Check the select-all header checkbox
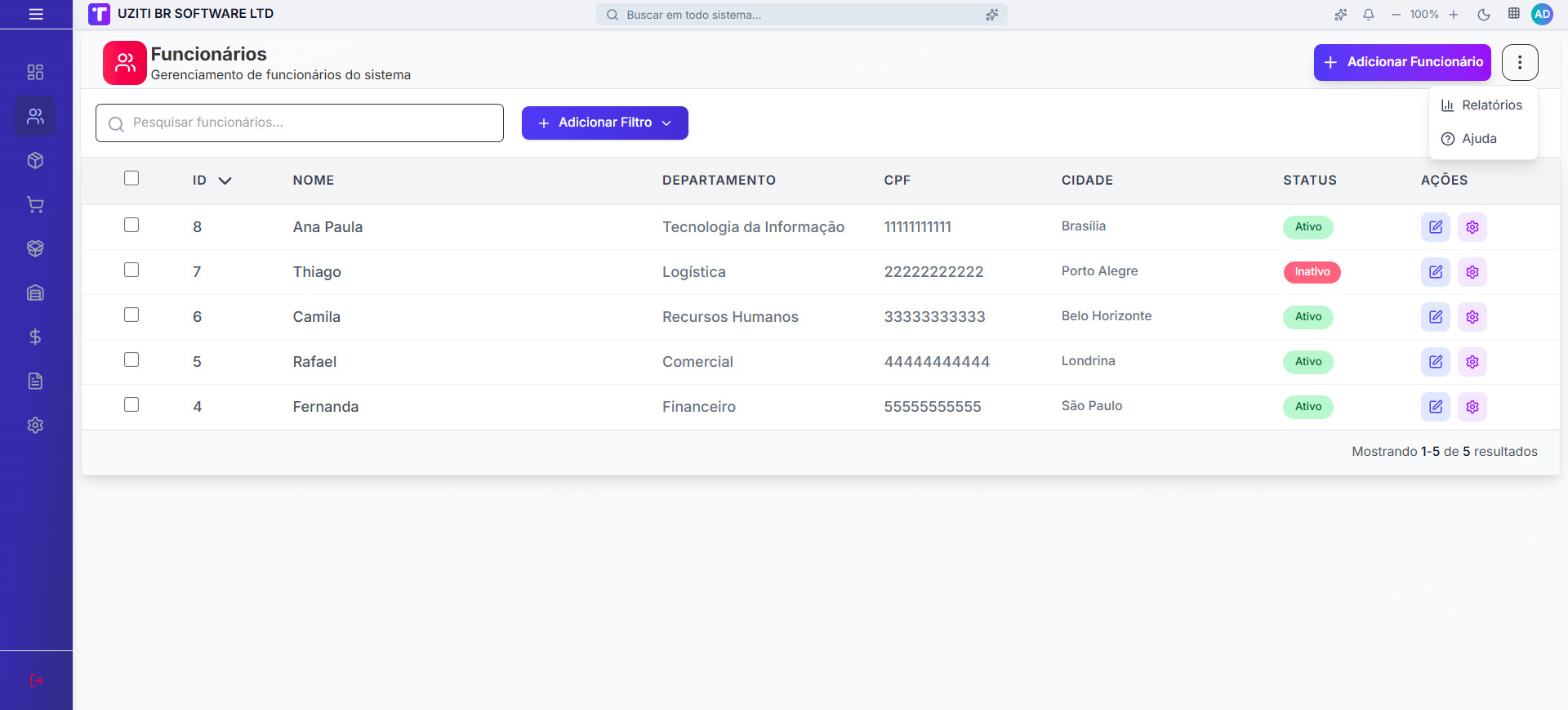The image size is (1568, 710). coord(131,178)
